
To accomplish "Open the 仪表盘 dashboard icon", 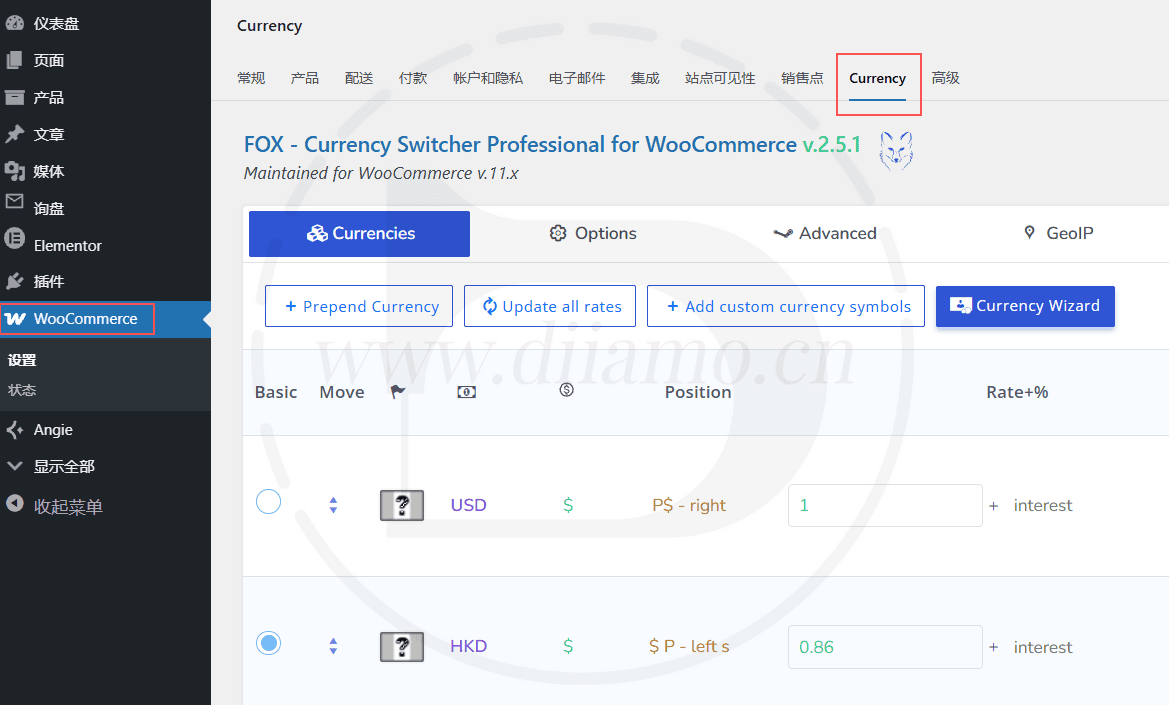I will (x=14, y=23).
